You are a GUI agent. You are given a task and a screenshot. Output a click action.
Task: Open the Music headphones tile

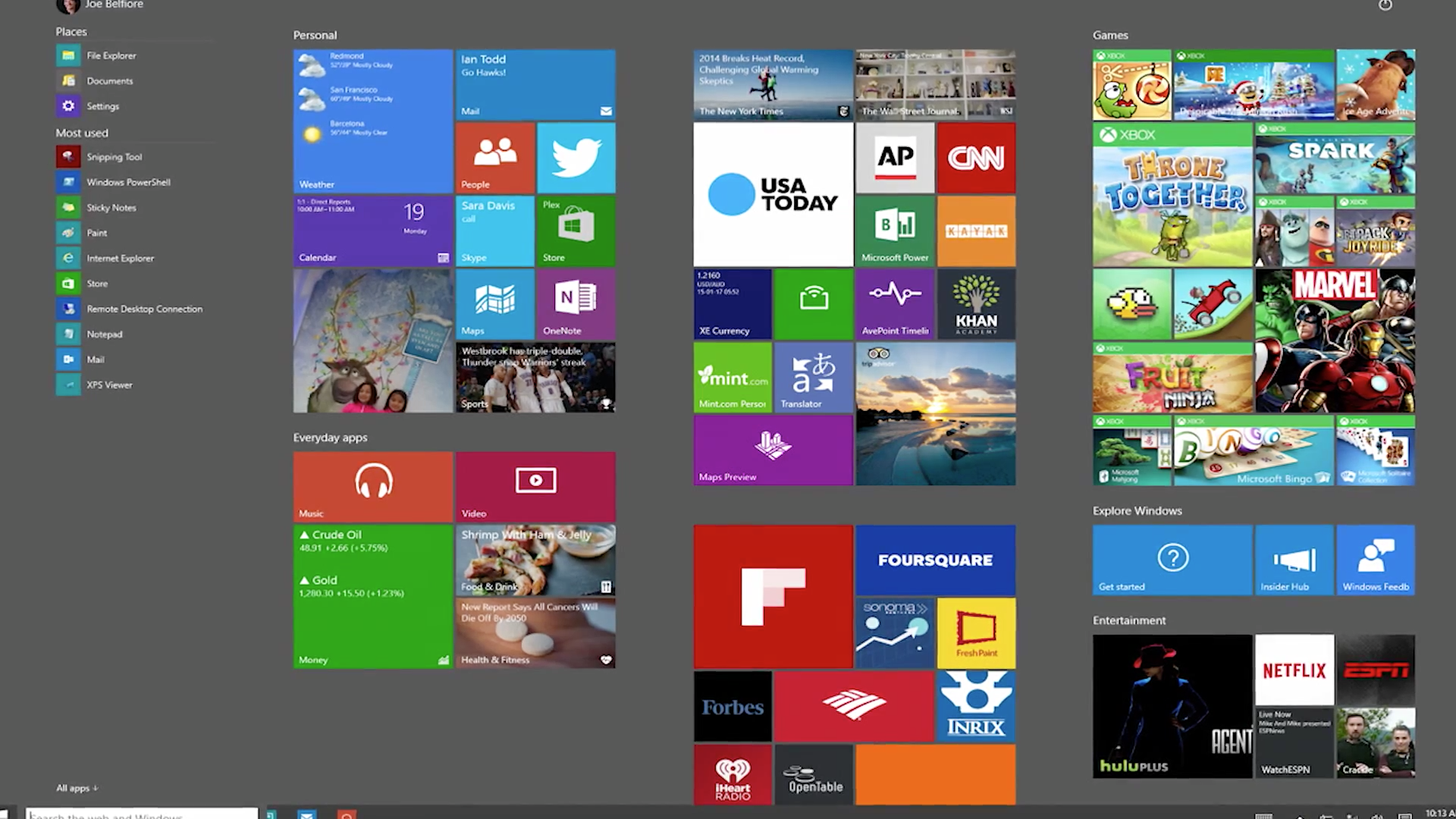[373, 486]
